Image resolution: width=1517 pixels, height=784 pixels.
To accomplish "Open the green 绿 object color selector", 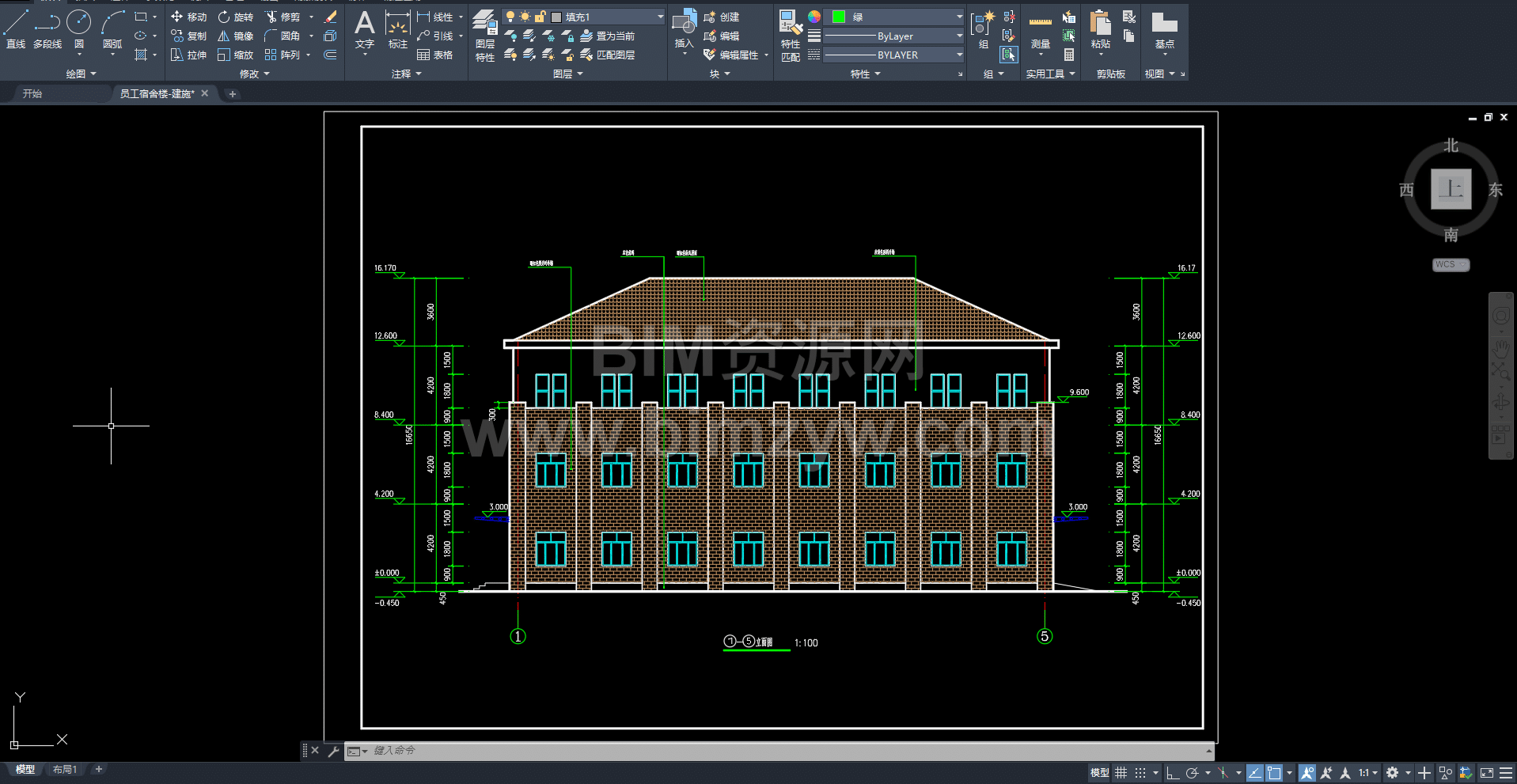I will coord(896,17).
